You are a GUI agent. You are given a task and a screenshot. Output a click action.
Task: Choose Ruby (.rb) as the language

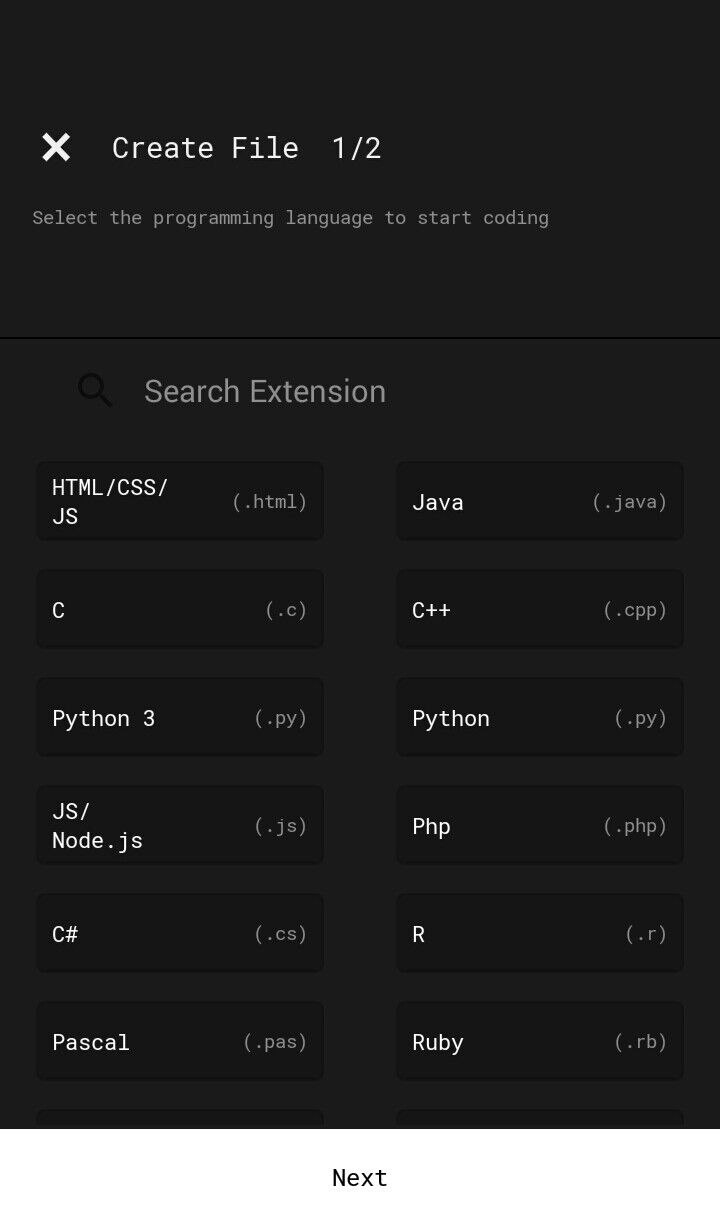click(540, 1041)
